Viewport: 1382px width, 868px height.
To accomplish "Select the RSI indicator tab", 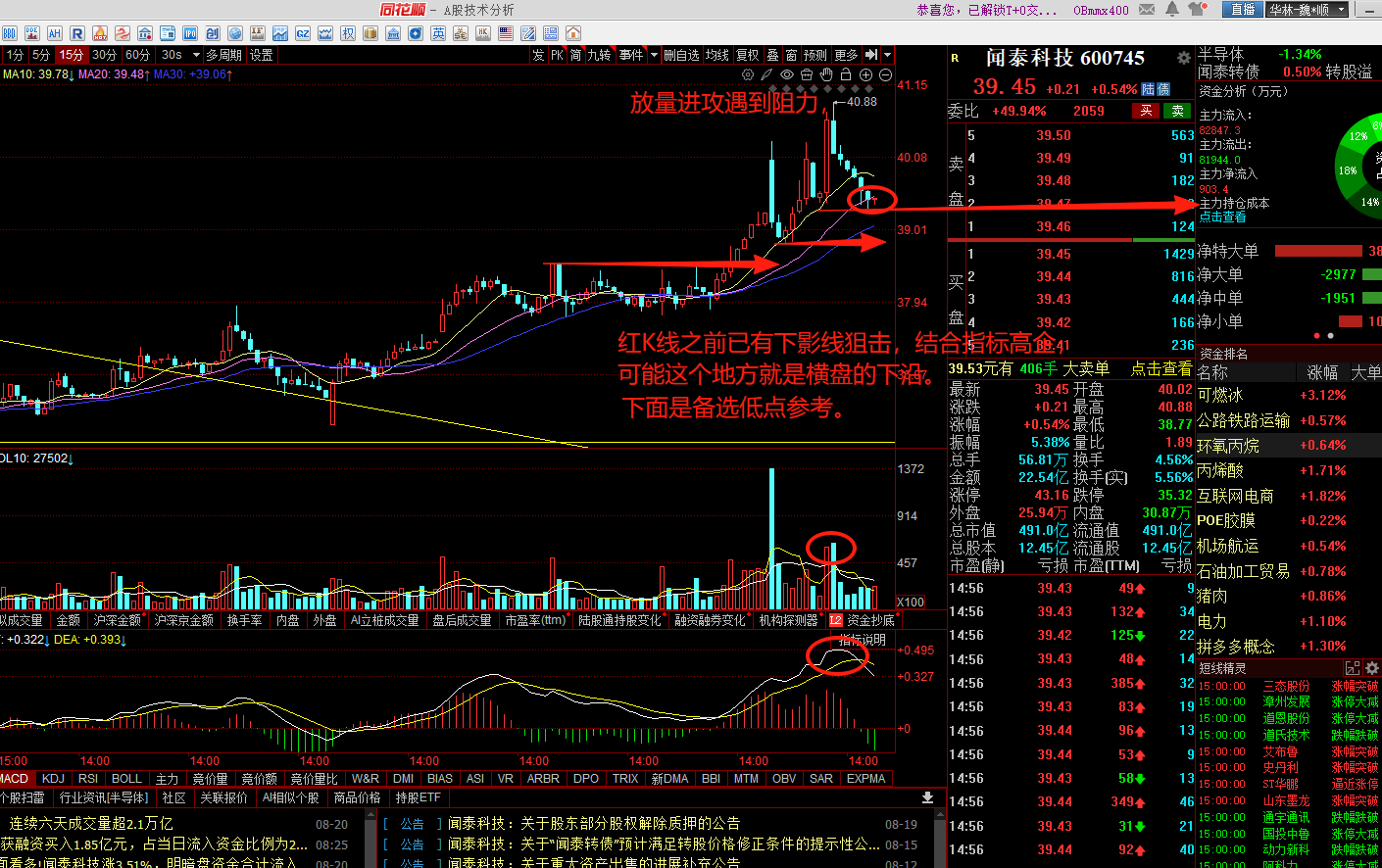I will 88,779.
